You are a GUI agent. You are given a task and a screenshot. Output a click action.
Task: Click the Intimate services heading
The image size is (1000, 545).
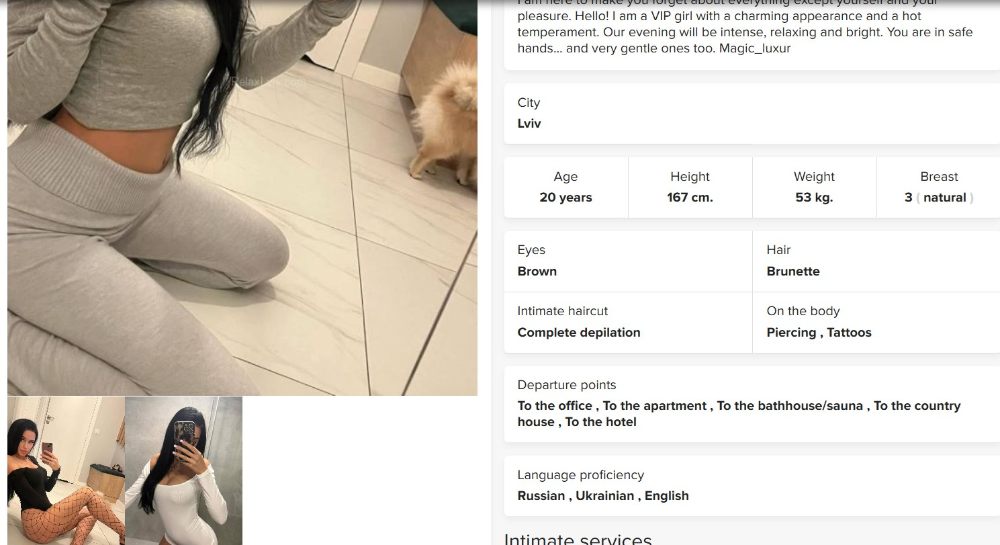578,539
